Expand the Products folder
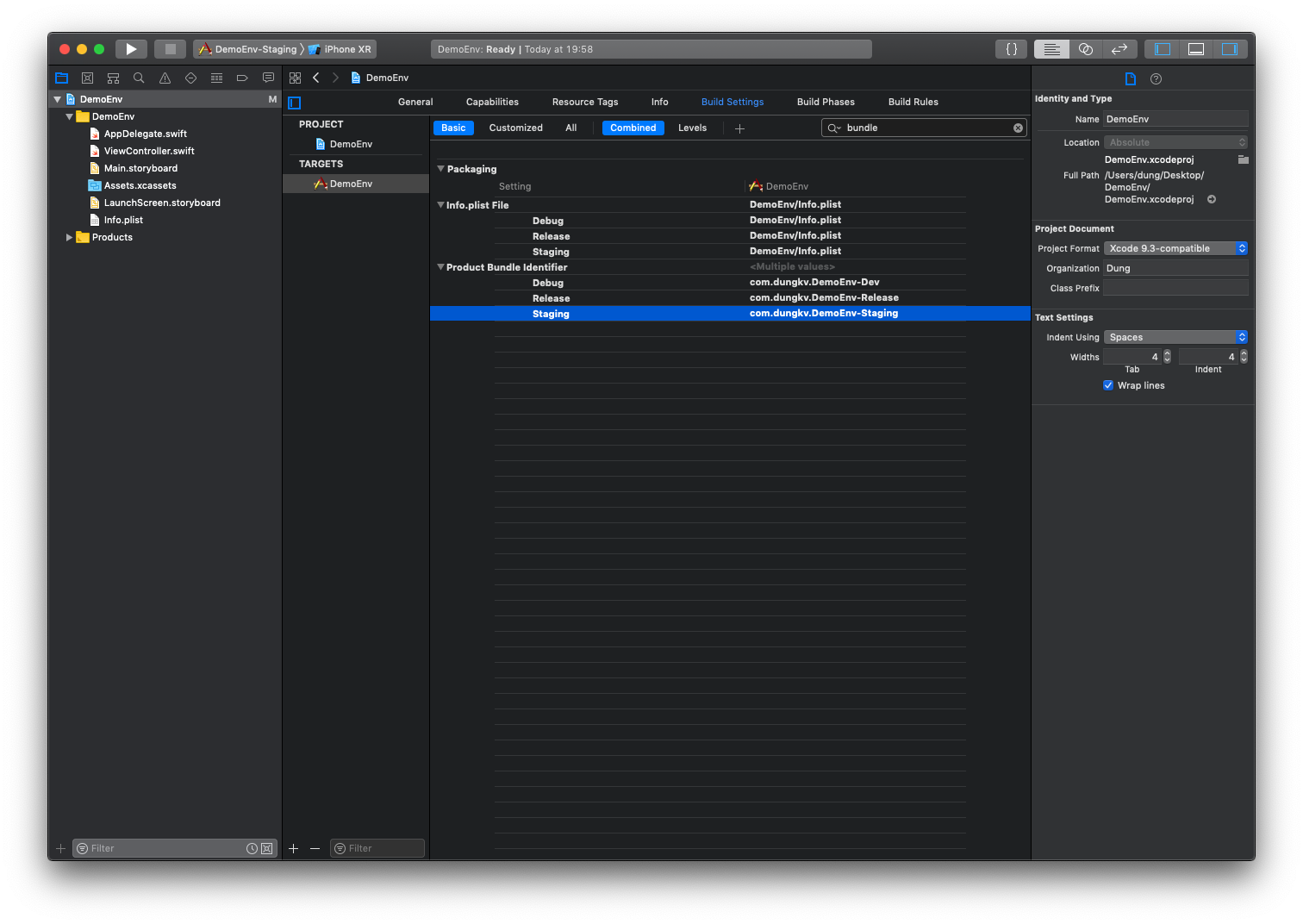The height and width of the screenshot is (924, 1303). point(69,237)
